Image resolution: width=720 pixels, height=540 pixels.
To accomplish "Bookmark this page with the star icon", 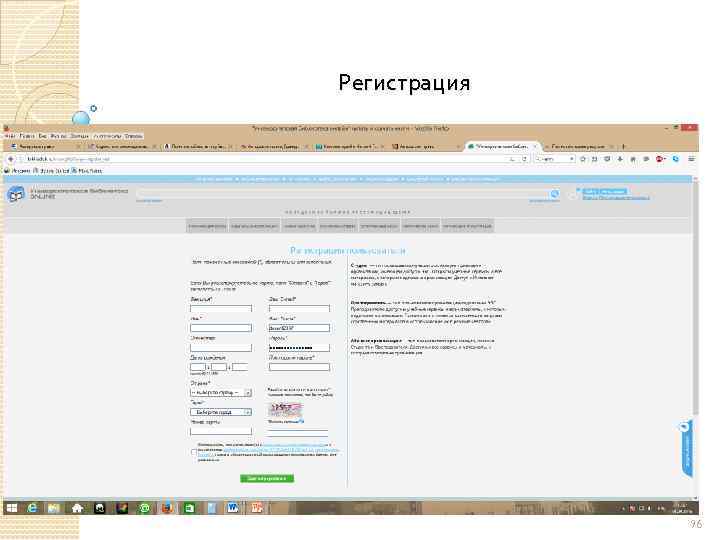I will 583,159.
